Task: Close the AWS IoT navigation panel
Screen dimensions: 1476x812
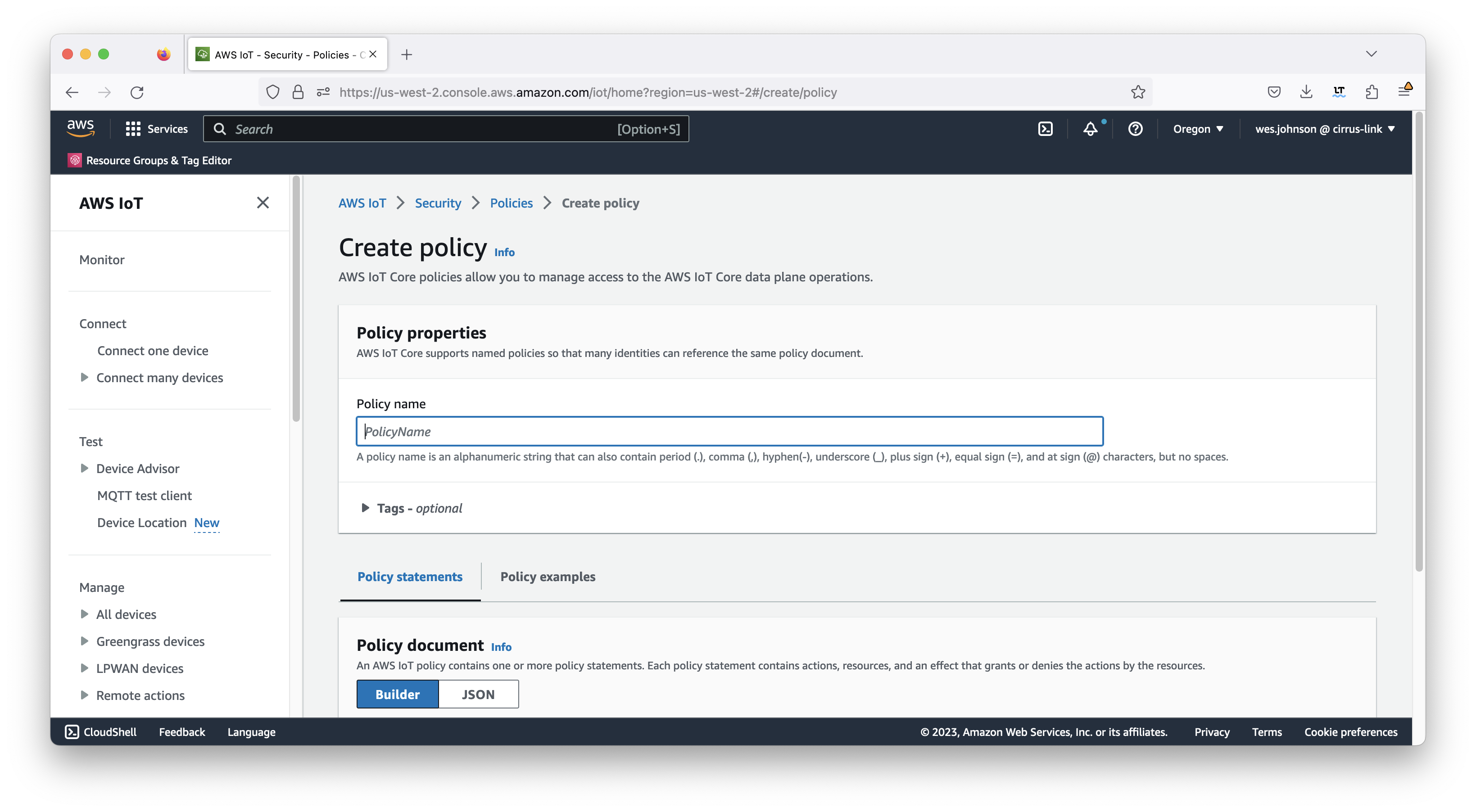Action: (x=263, y=203)
